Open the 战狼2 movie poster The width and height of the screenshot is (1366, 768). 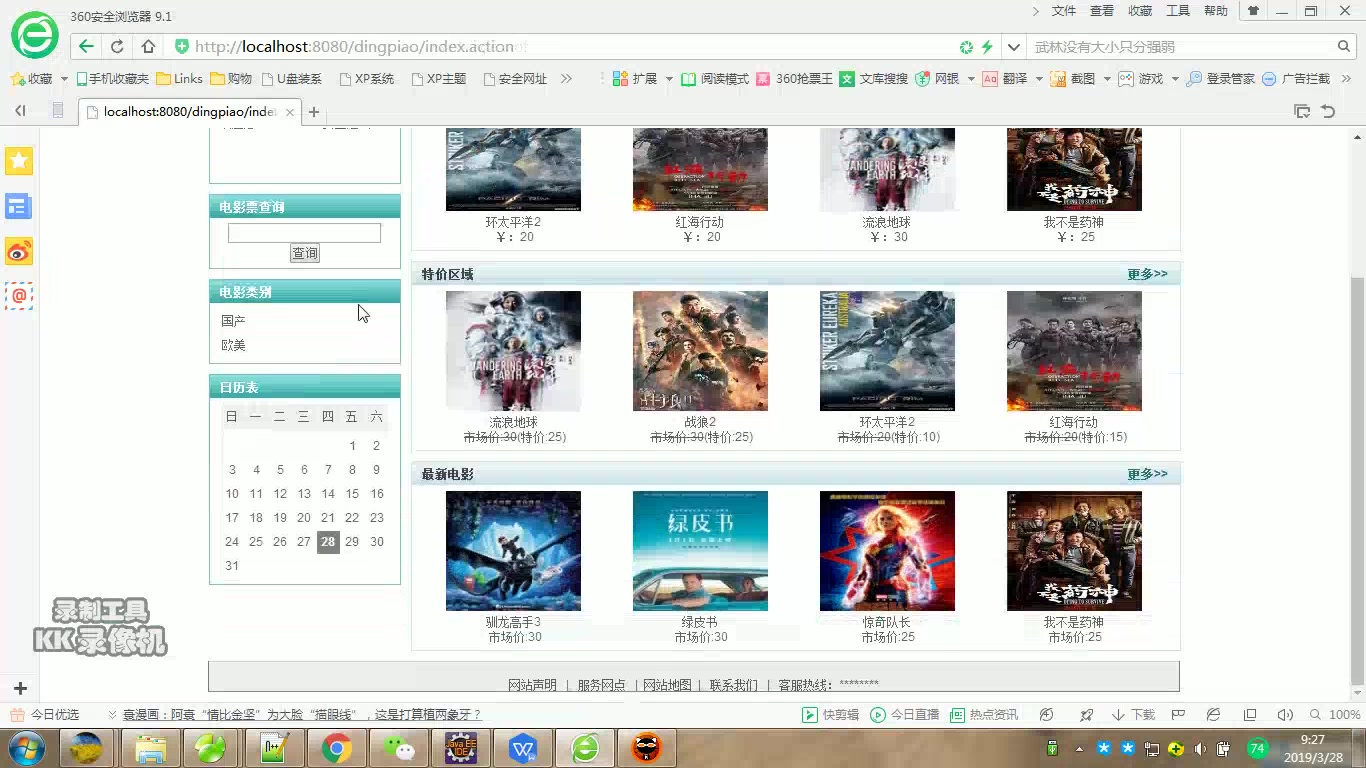pos(700,351)
